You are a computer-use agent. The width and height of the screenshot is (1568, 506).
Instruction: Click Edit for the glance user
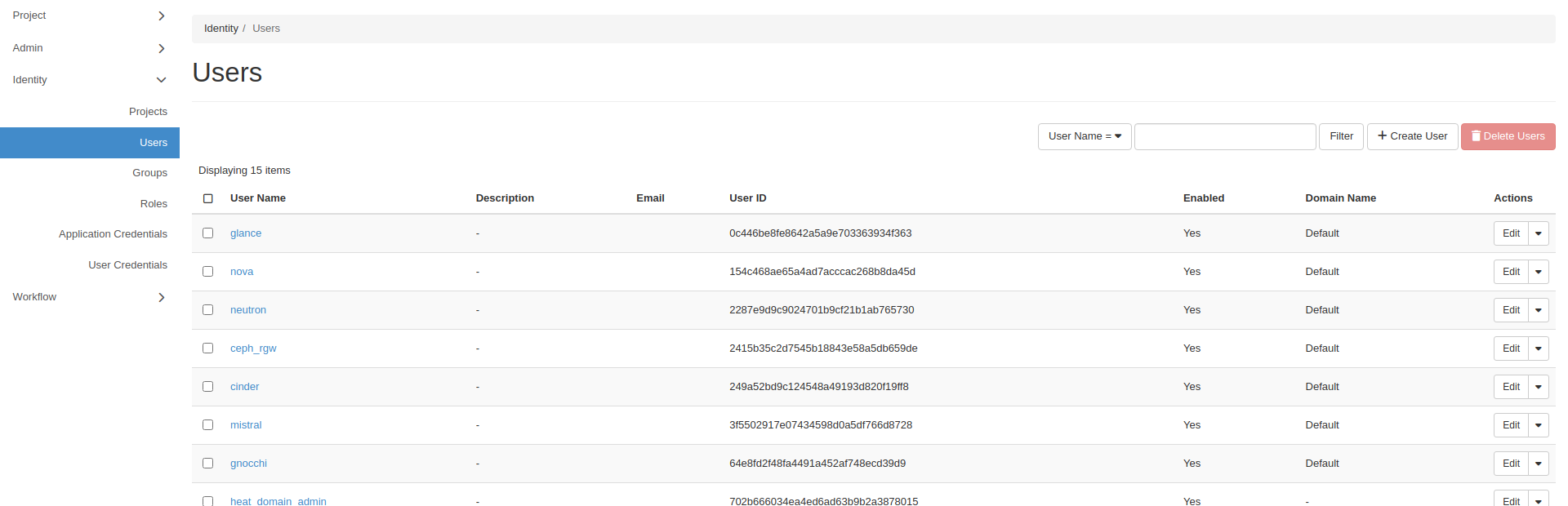click(1511, 233)
